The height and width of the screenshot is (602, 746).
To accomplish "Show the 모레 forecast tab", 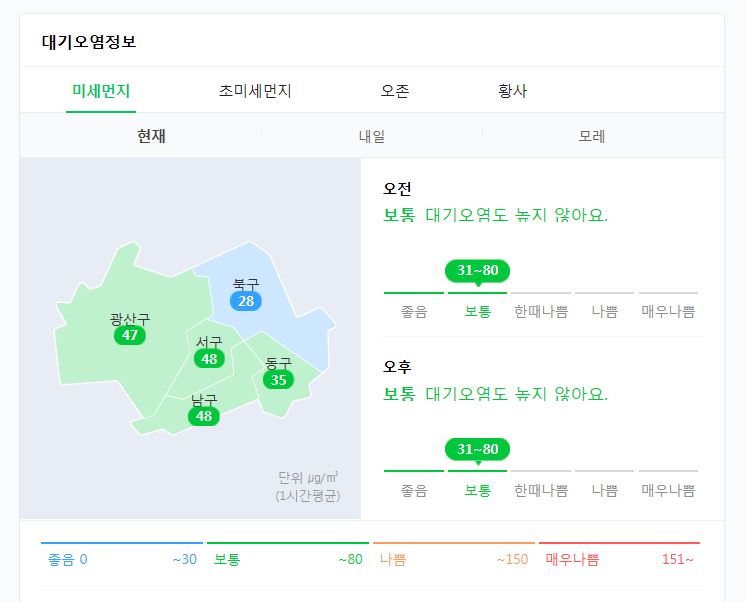I will (591, 136).
